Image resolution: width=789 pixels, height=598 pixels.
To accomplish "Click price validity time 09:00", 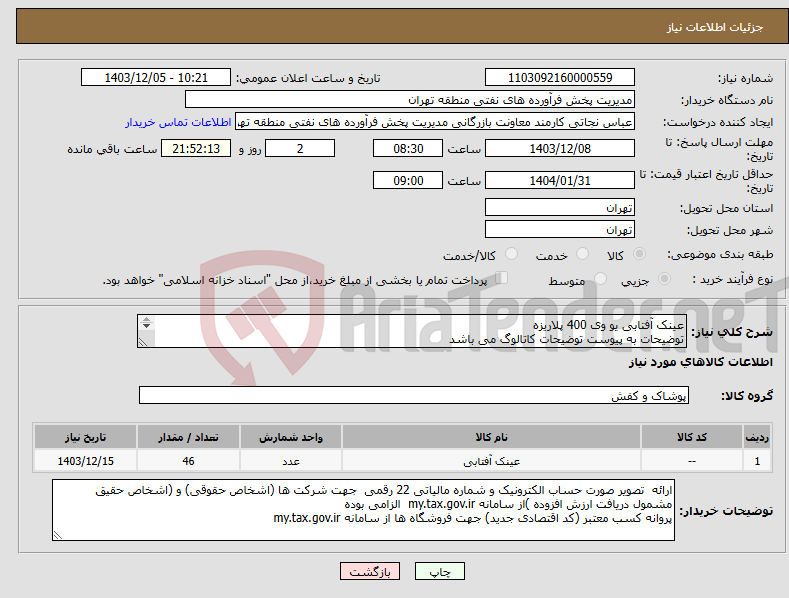I will click(x=408, y=180).
